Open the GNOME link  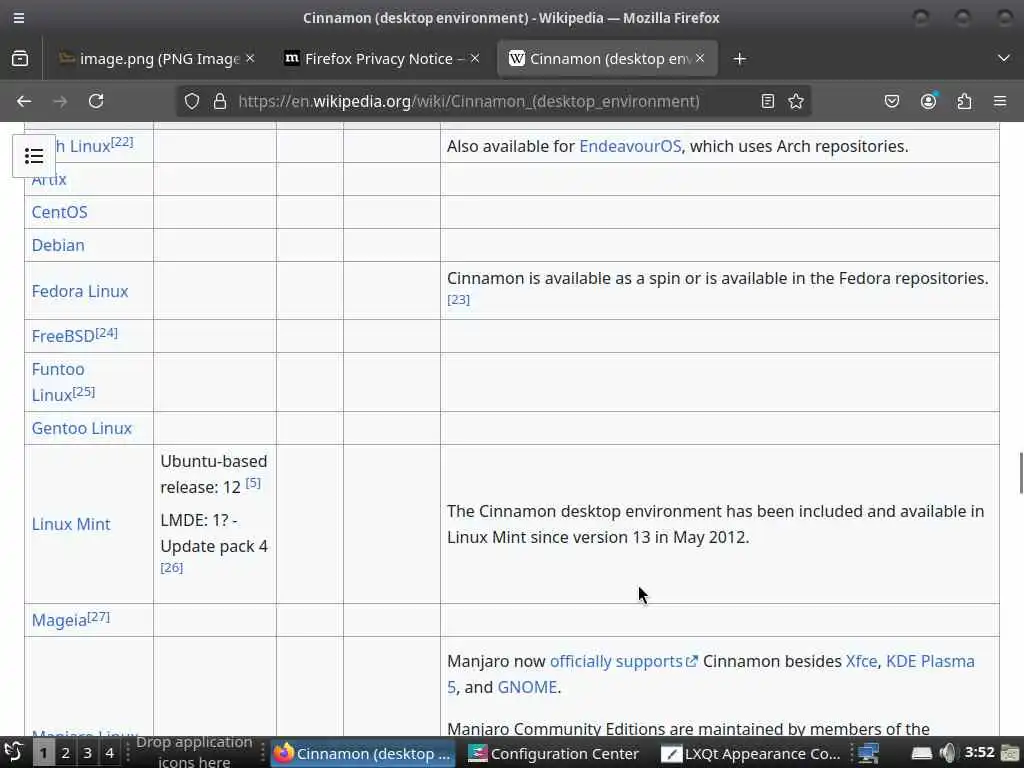click(x=527, y=688)
